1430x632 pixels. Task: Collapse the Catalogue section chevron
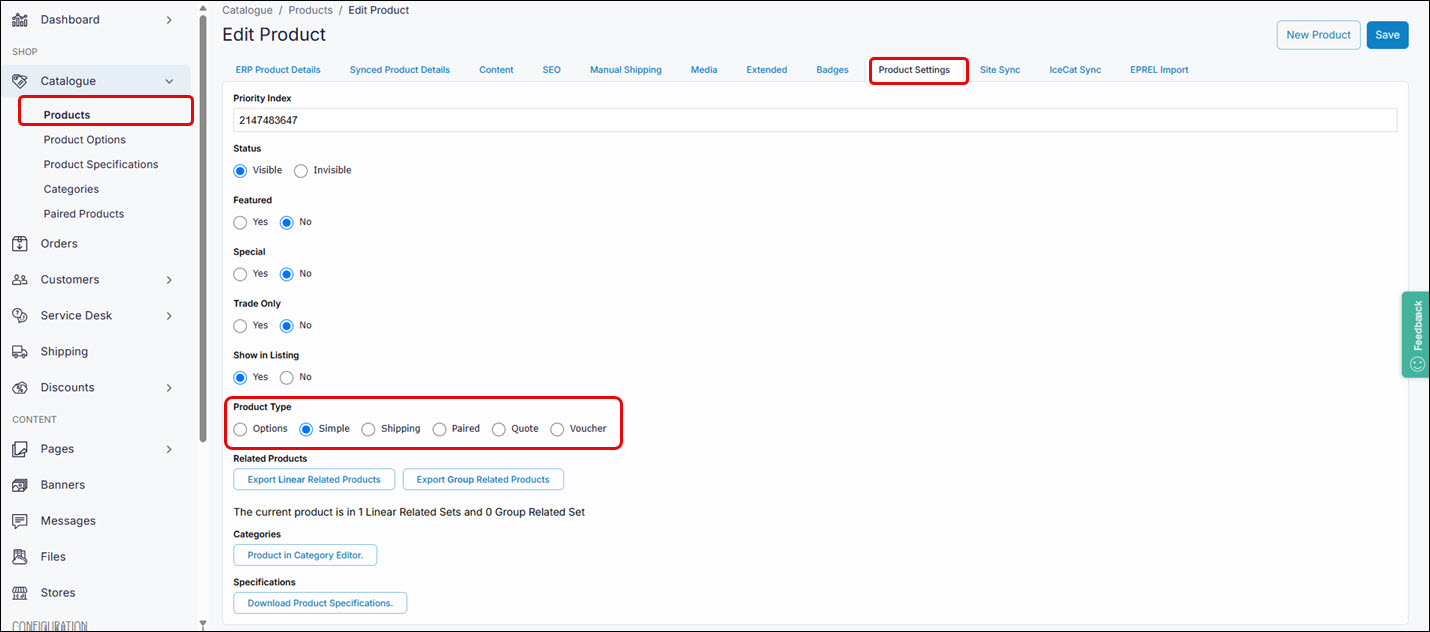coord(168,81)
